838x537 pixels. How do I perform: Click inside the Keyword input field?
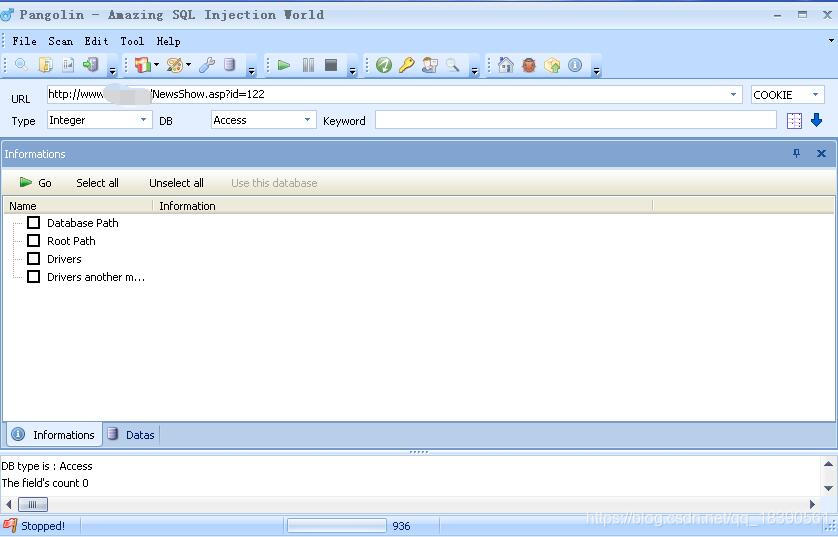point(576,120)
